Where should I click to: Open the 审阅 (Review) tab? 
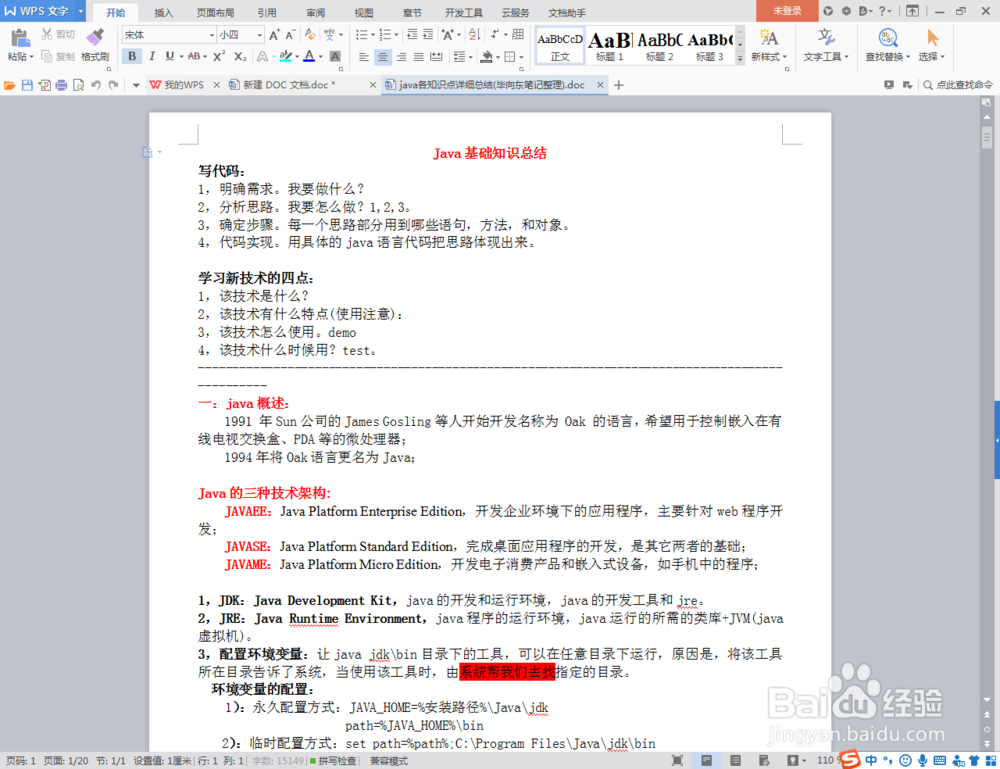pyautogui.click(x=315, y=13)
